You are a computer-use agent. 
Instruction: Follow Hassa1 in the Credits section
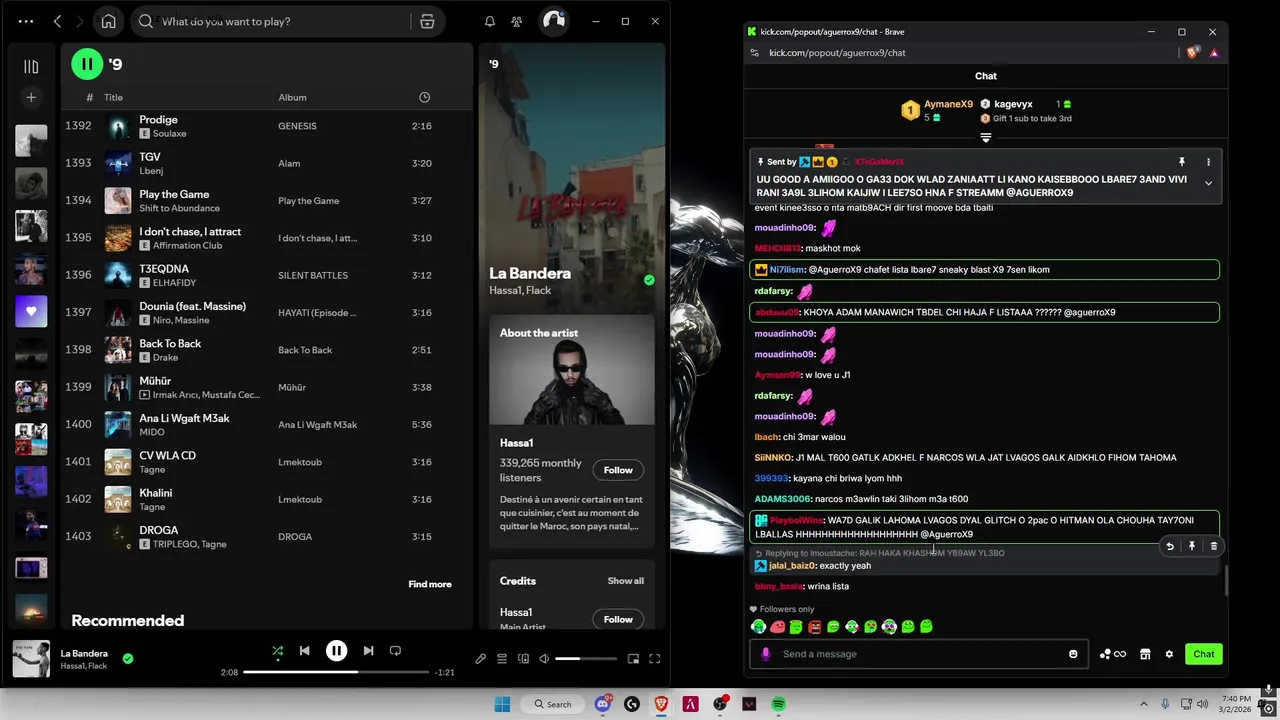[x=618, y=619]
